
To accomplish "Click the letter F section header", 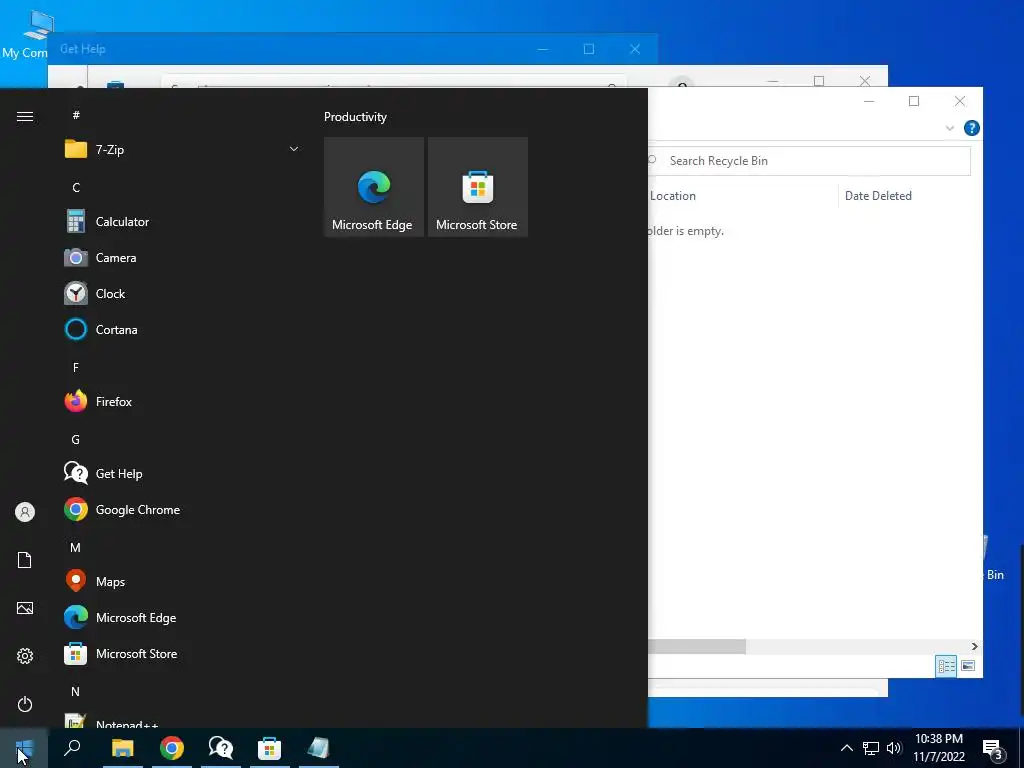I will [76, 367].
